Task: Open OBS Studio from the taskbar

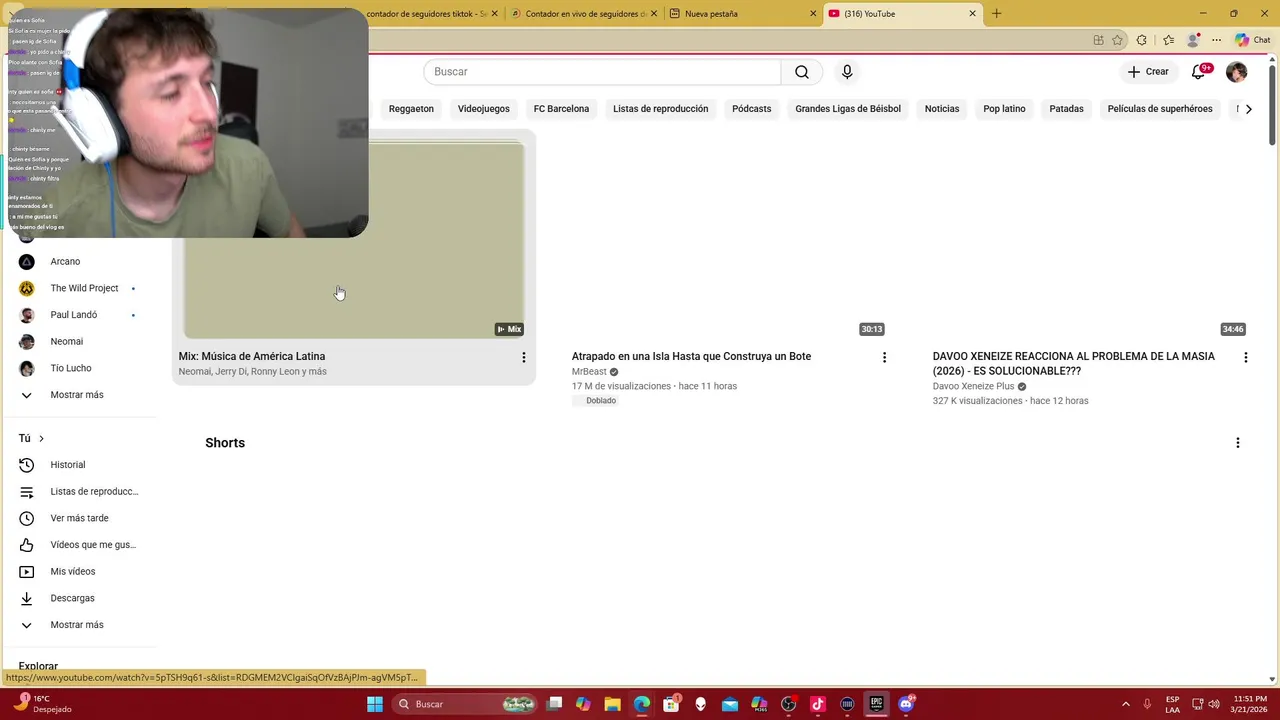Action: [788, 704]
